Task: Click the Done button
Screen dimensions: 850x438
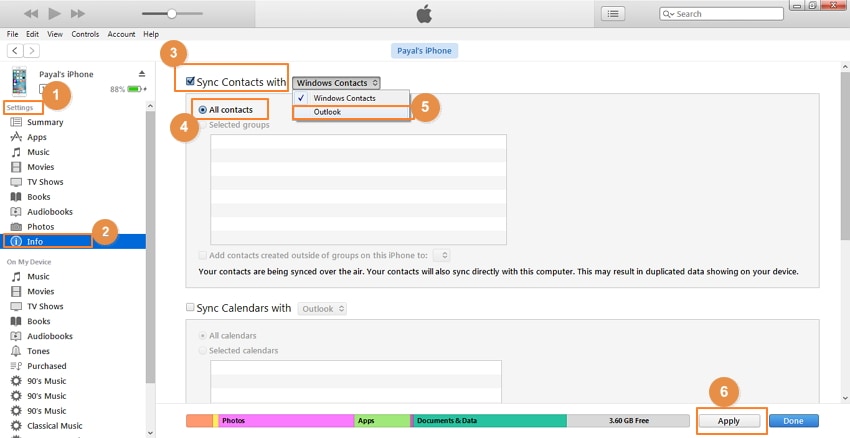Action: point(794,421)
